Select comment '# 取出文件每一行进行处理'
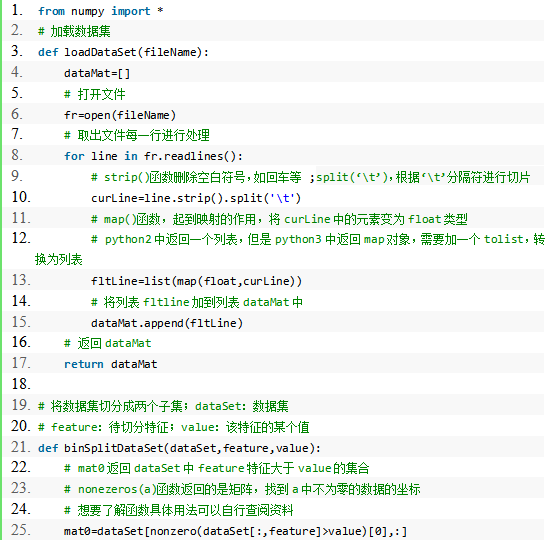Viewport: 545px width, 540px height. click(x=137, y=136)
